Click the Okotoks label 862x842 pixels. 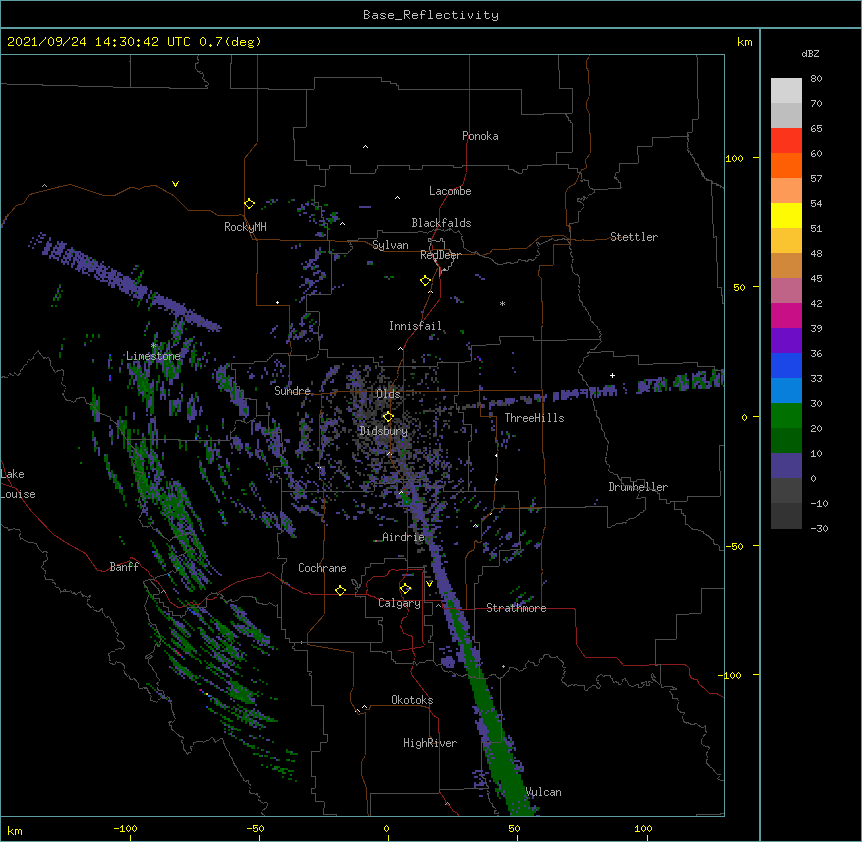(412, 700)
